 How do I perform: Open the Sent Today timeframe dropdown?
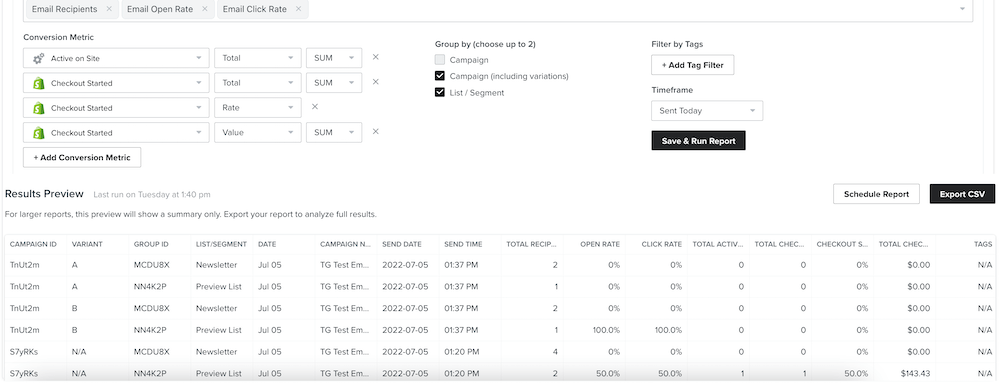707,111
